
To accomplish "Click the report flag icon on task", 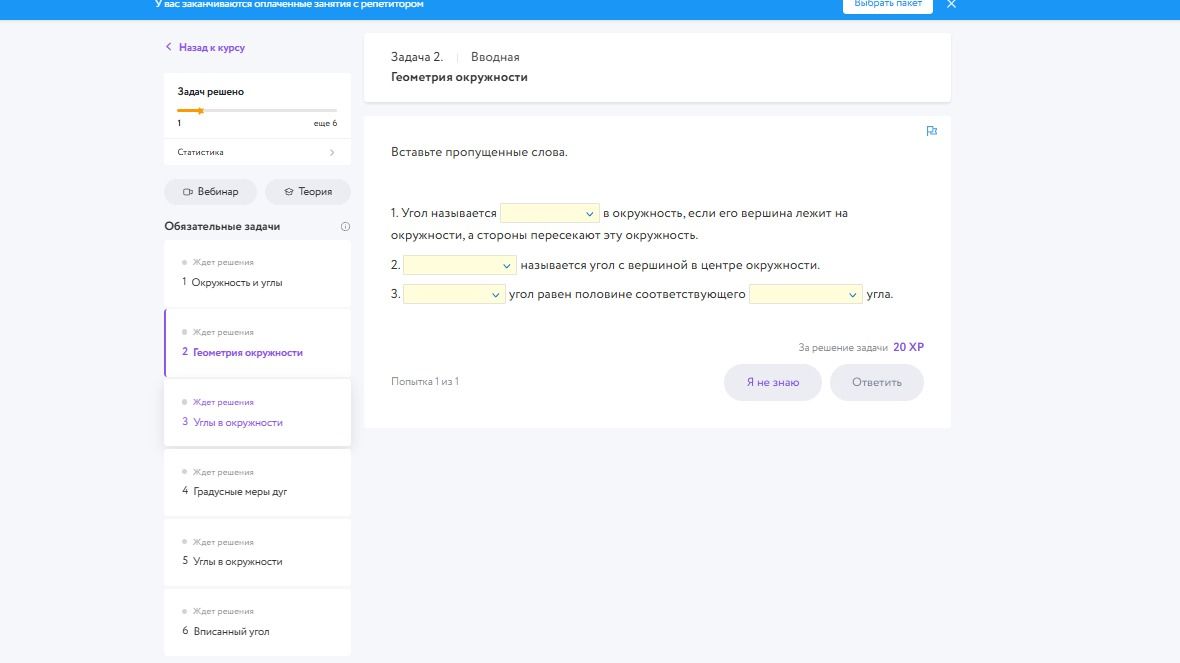I will [932, 131].
